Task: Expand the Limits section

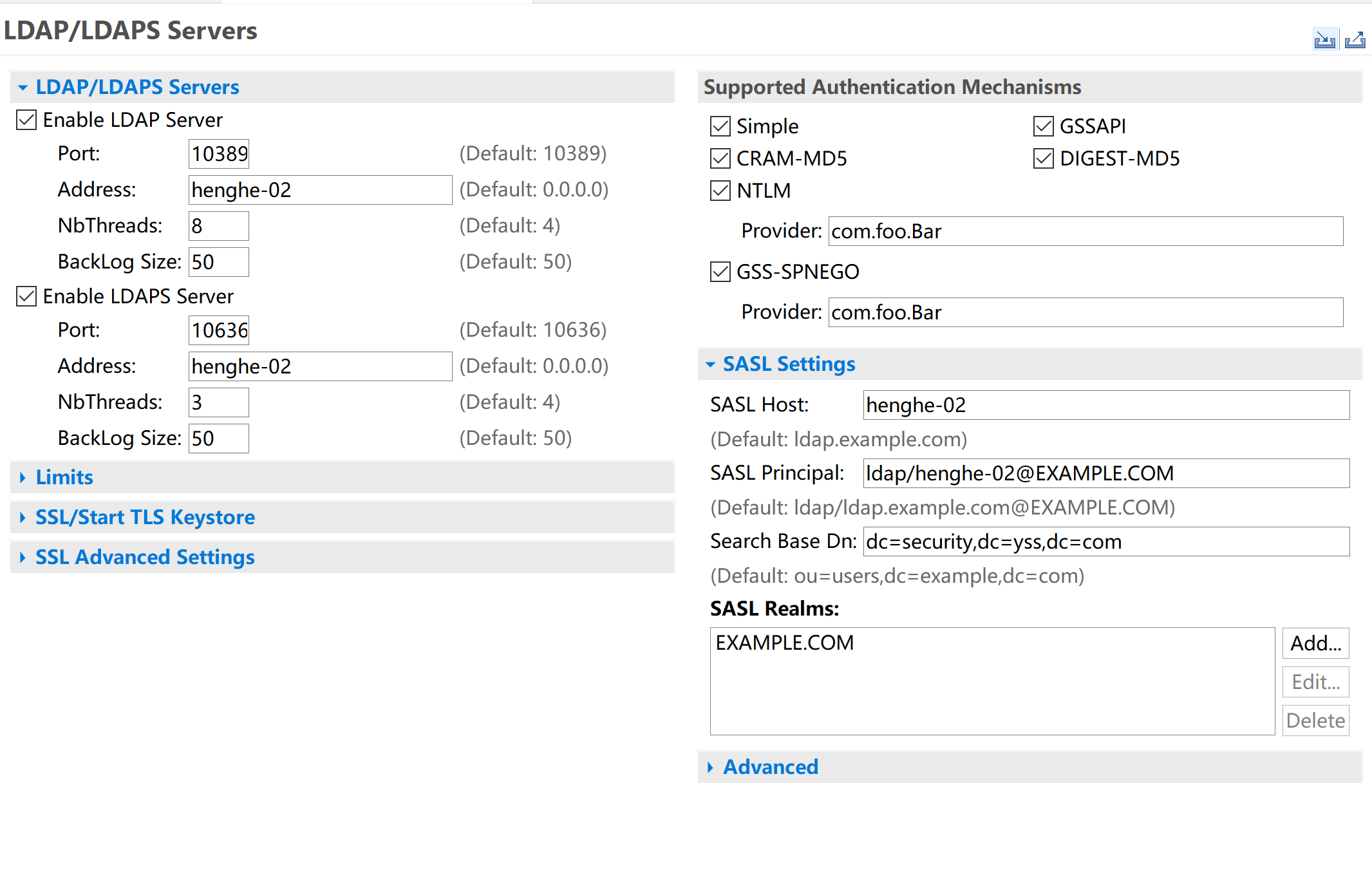Action: (x=64, y=477)
